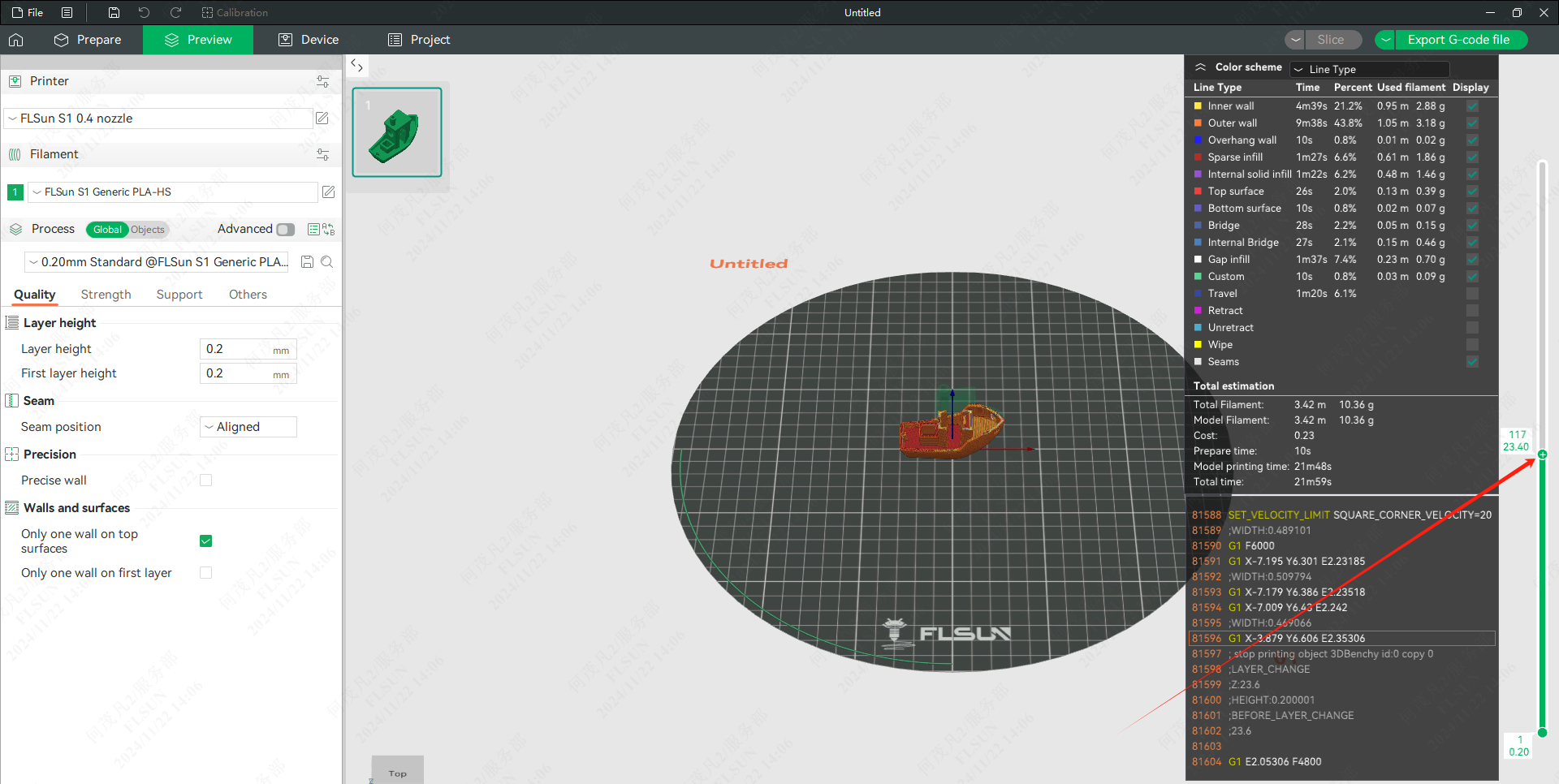This screenshot has height=784, width=1559.
Task: Click the home icon
Action: (x=16, y=40)
